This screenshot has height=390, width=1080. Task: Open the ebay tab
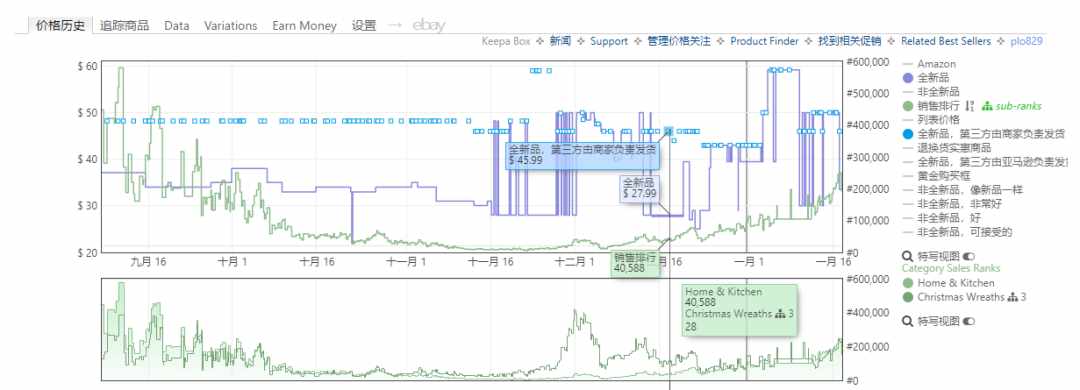(x=428, y=25)
